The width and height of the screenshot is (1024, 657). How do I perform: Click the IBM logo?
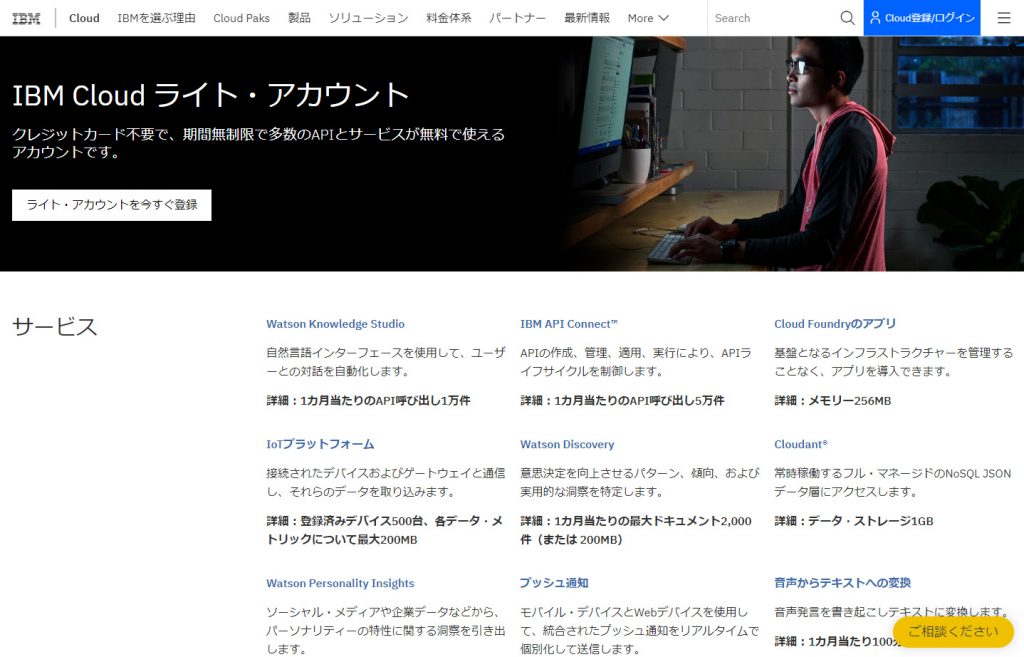(26, 18)
